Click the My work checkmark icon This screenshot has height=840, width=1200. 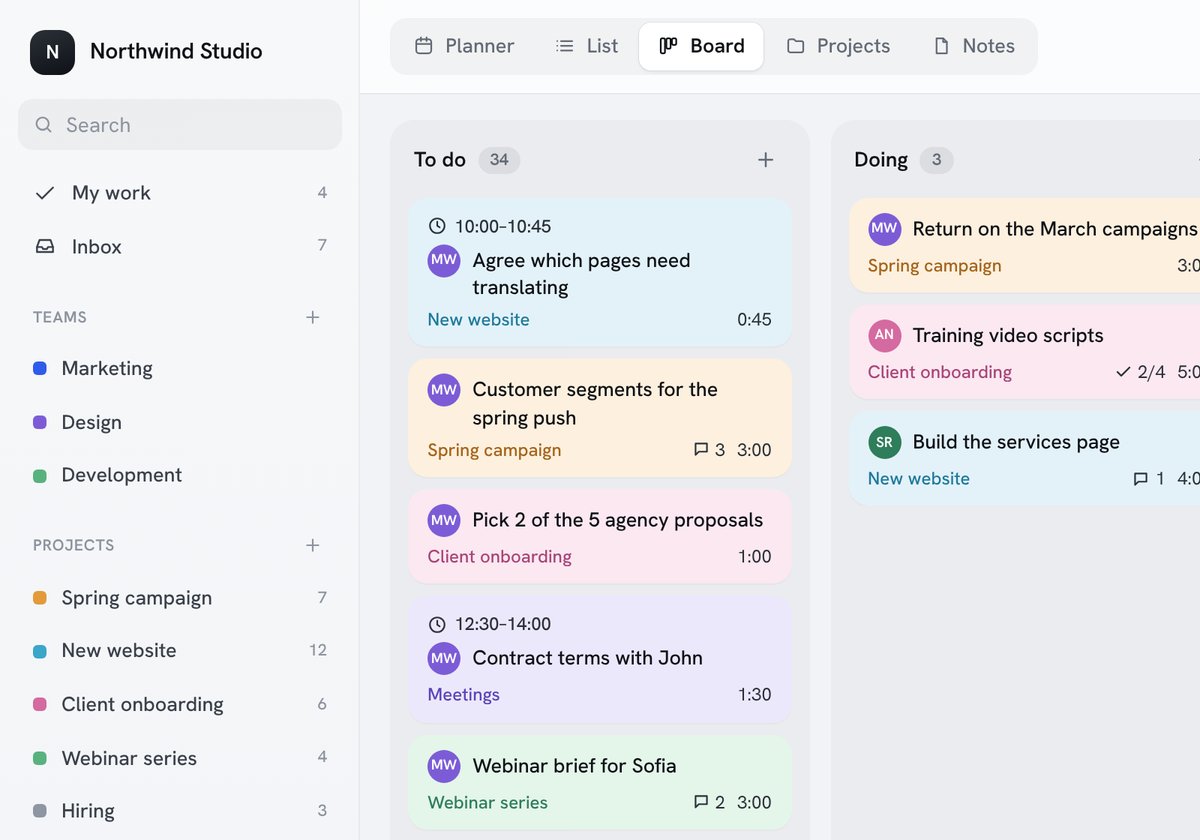[45, 193]
